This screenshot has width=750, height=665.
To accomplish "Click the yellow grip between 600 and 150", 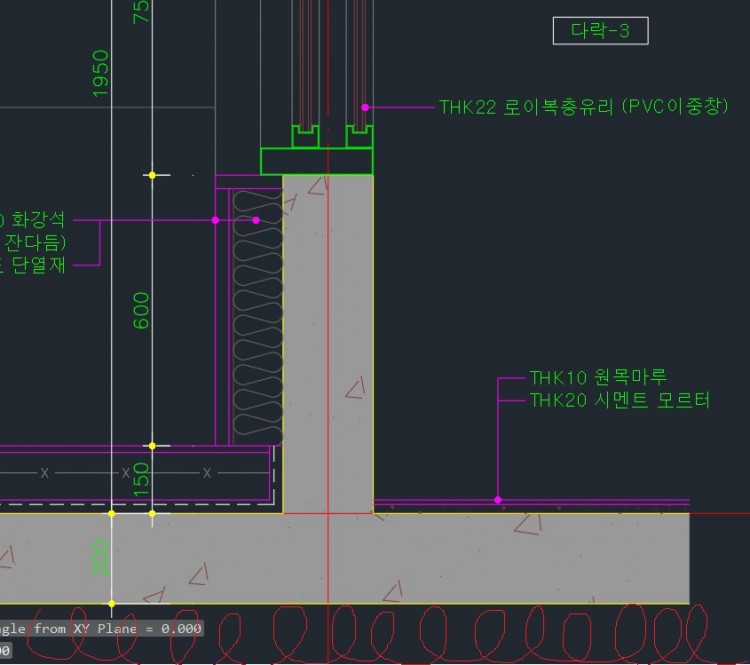I will [152, 446].
